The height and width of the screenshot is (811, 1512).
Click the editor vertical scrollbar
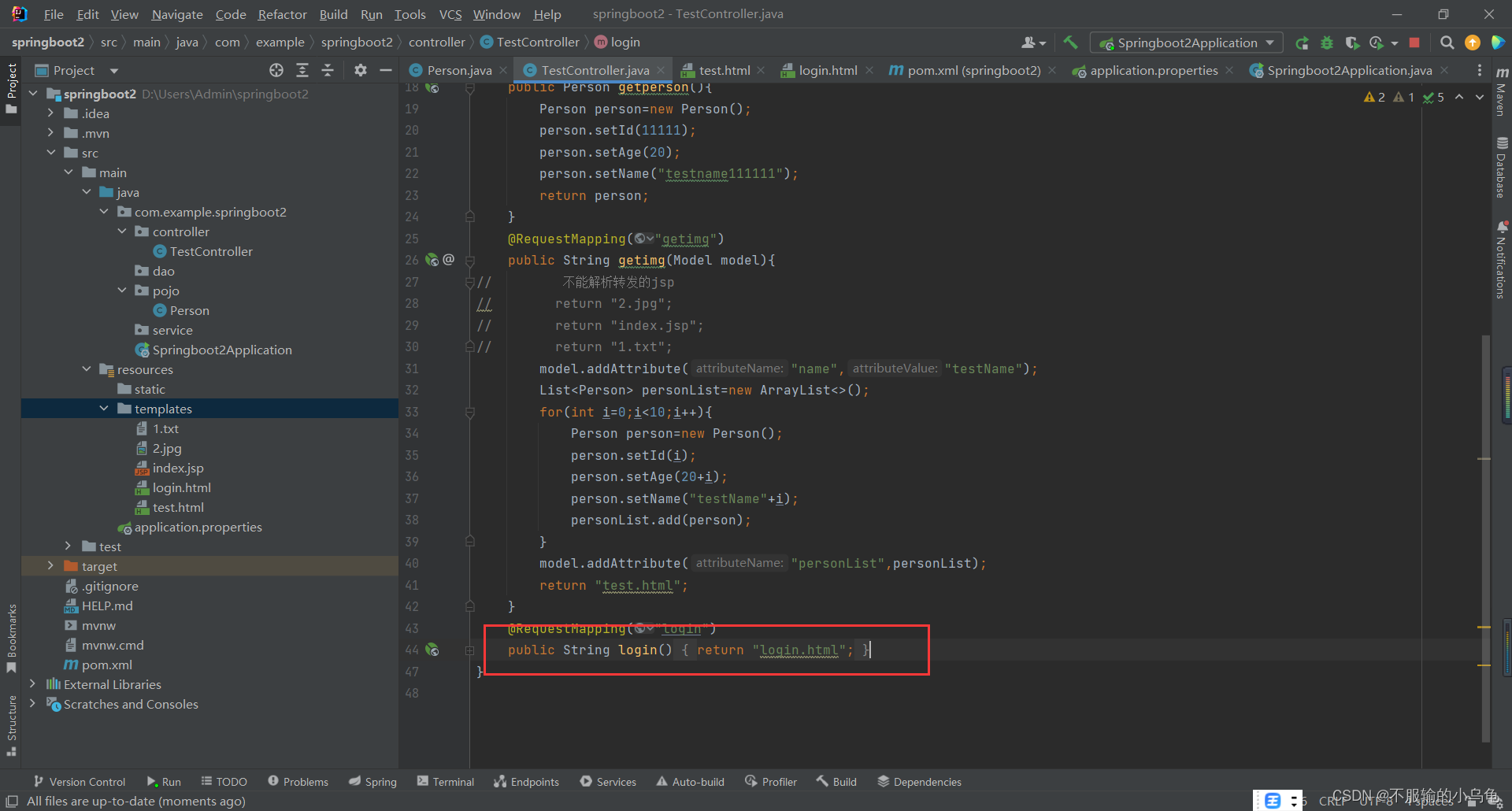(1485, 537)
